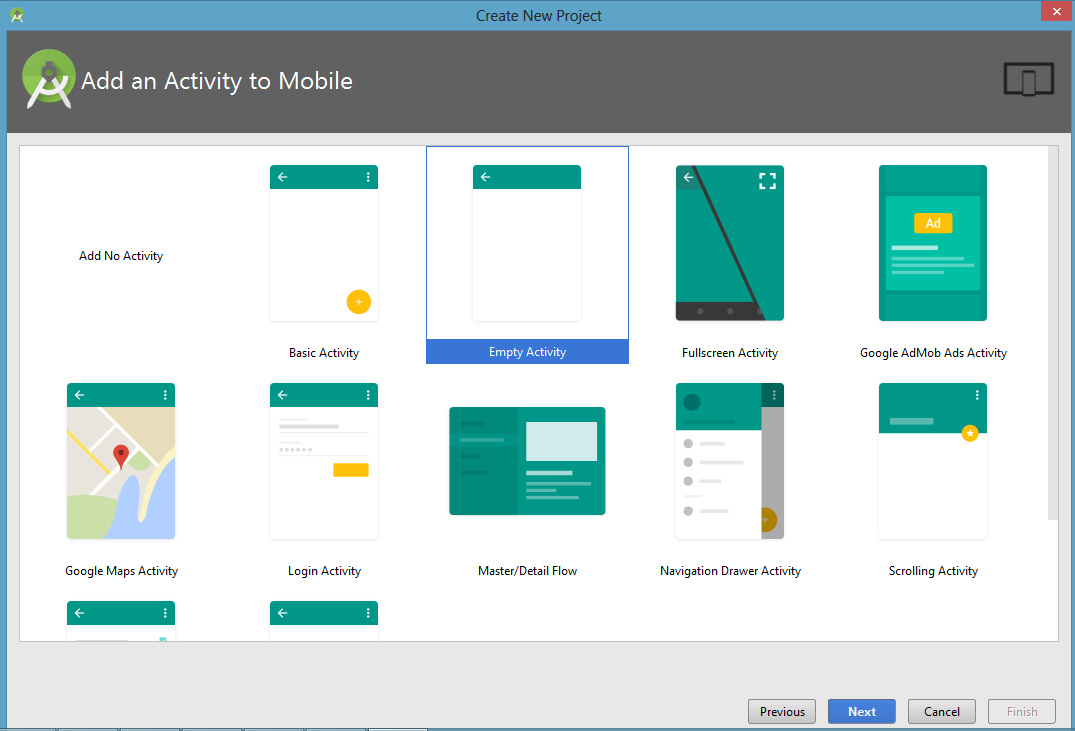Viewport: 1075px width, 731px height.
Task: Click the Fullscreen Activity label
Action: pos(729,352)
